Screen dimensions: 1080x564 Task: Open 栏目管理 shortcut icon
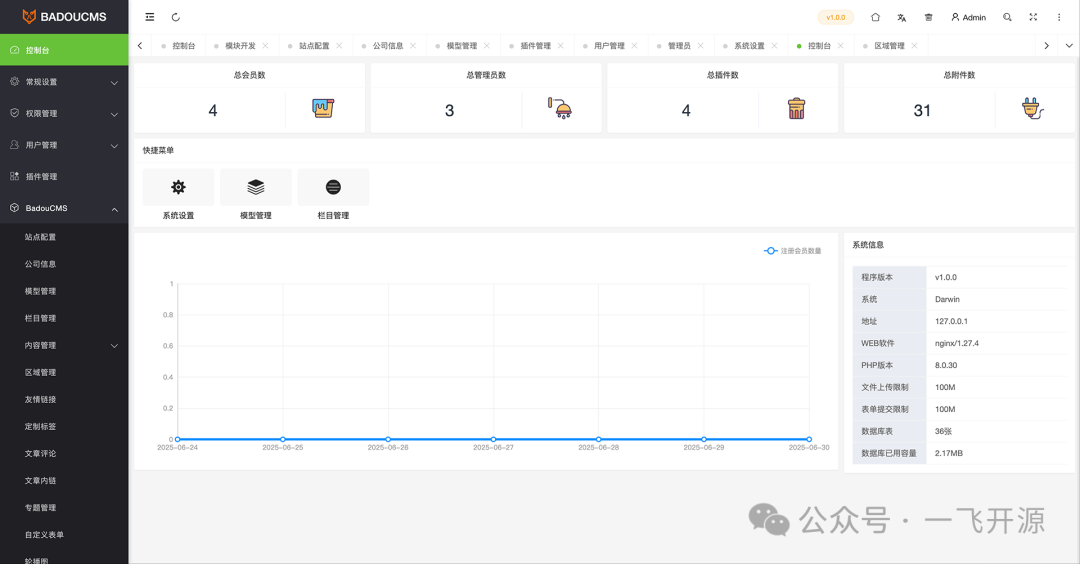[x=333, y=187]
